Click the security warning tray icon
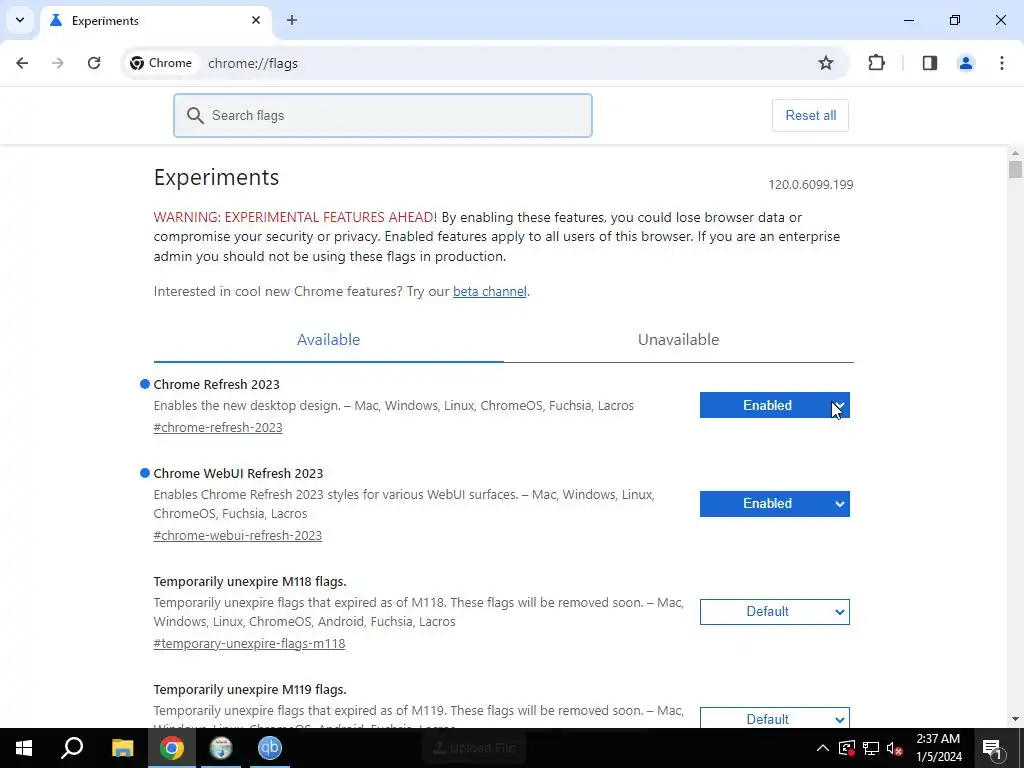Viewport: 1024px width, 768px height. click(x=846, y=748)
